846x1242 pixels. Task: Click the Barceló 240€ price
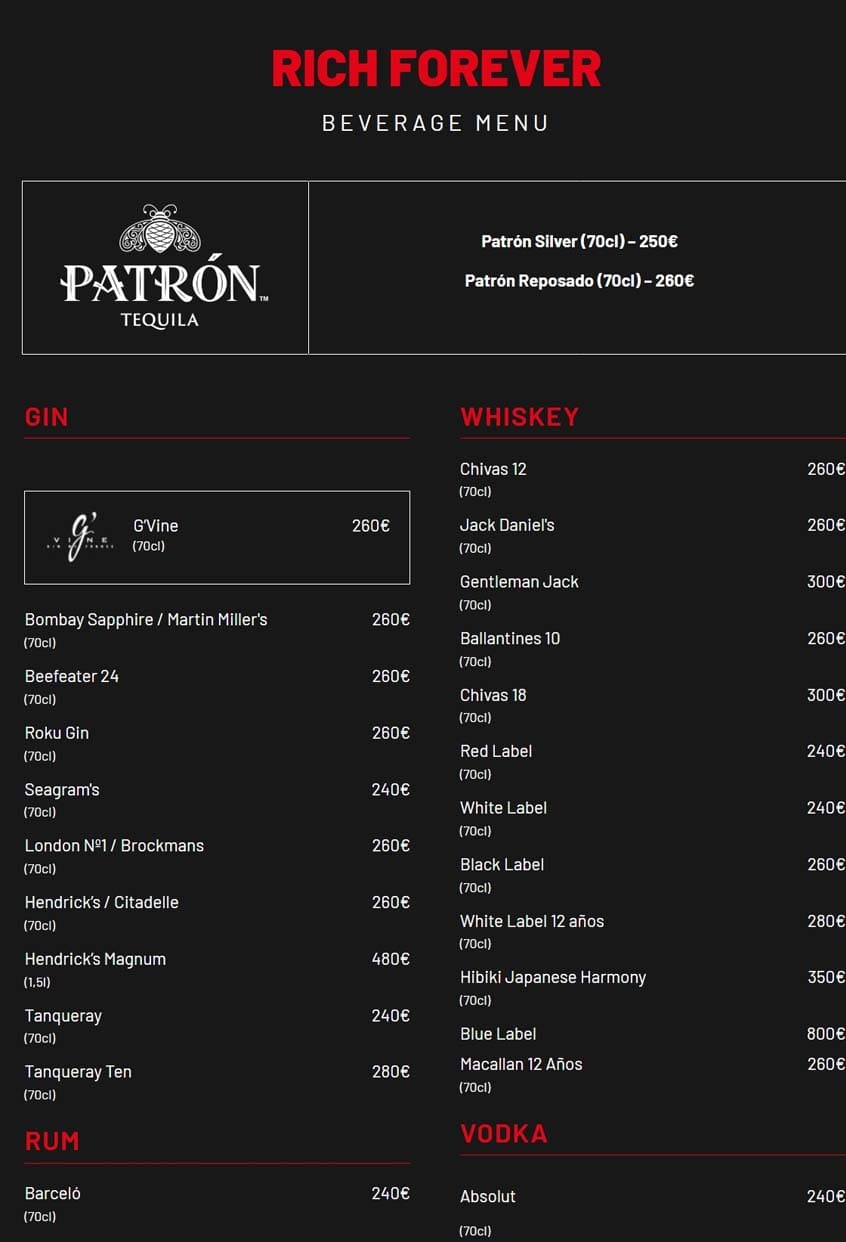pos(391,1194)
